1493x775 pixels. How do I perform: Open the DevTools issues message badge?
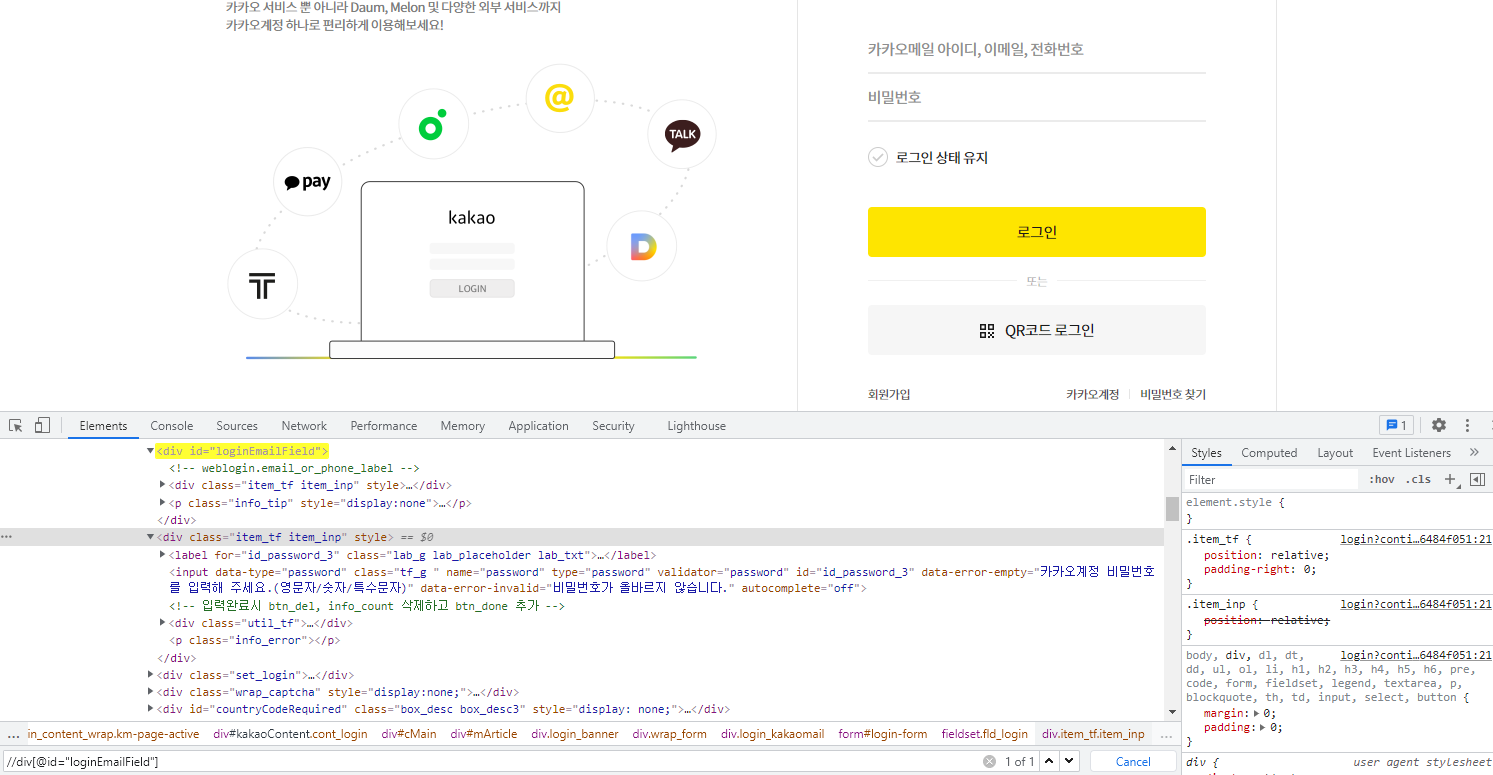pyautogui.click(x=1396, y=425)
